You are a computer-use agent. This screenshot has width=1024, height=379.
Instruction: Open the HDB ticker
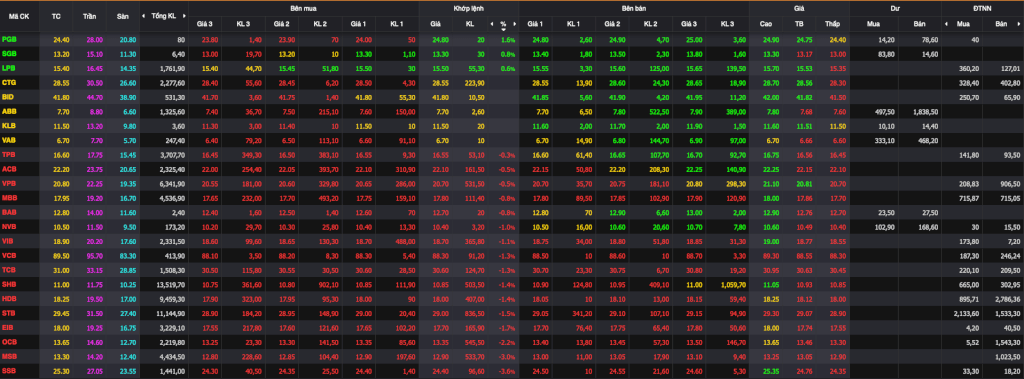9,298
